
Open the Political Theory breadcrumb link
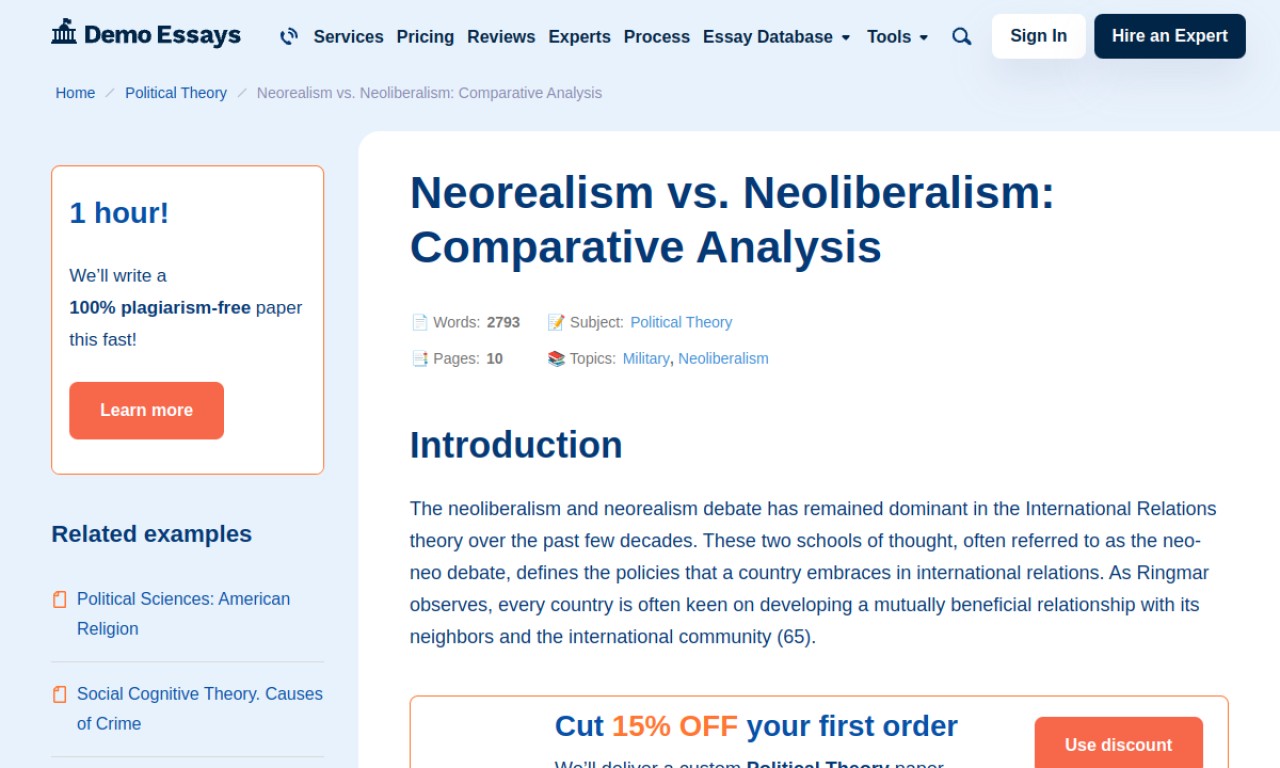click(x=176, y=93)
